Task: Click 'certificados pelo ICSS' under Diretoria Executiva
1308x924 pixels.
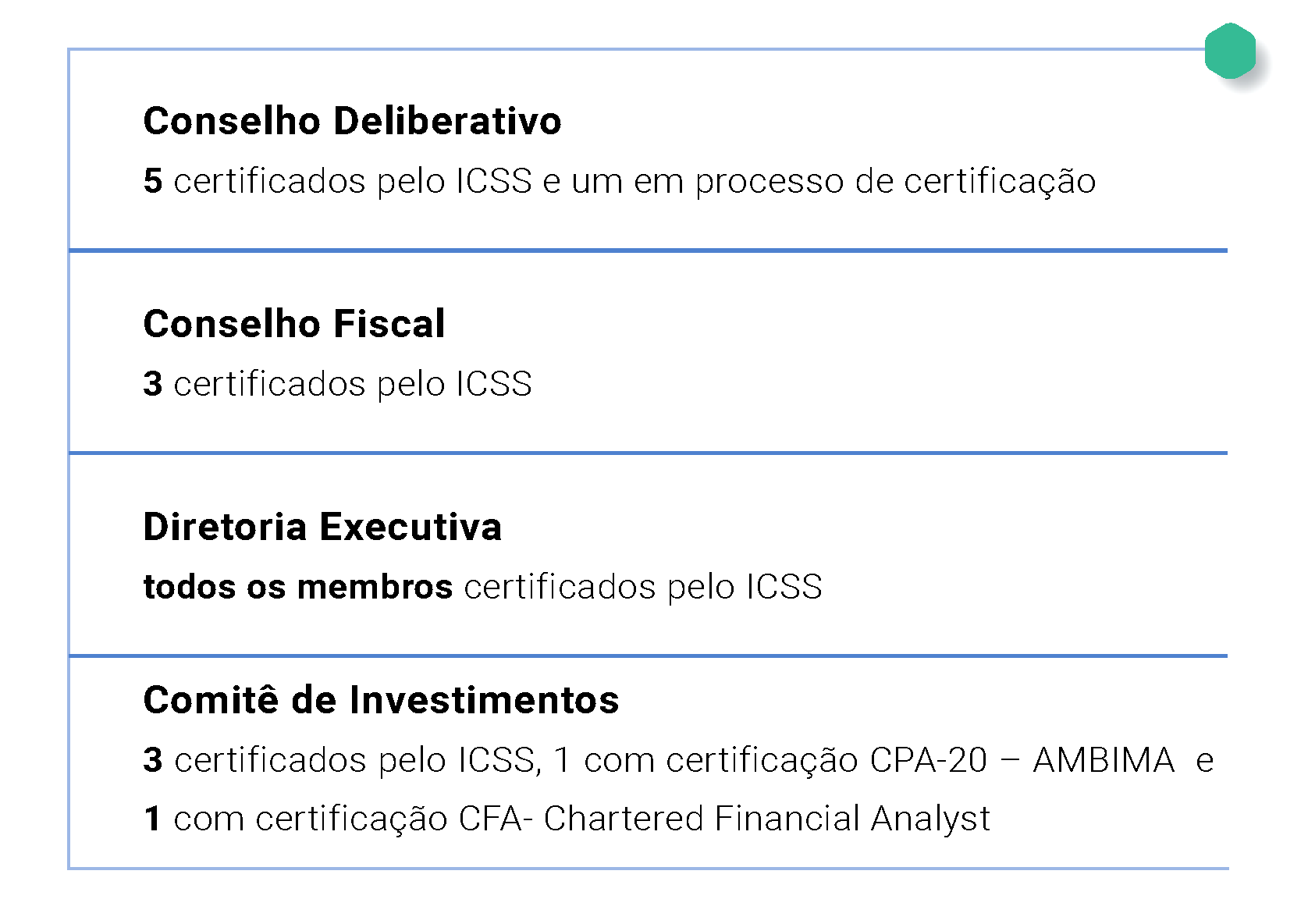Action: pos(643,587)
